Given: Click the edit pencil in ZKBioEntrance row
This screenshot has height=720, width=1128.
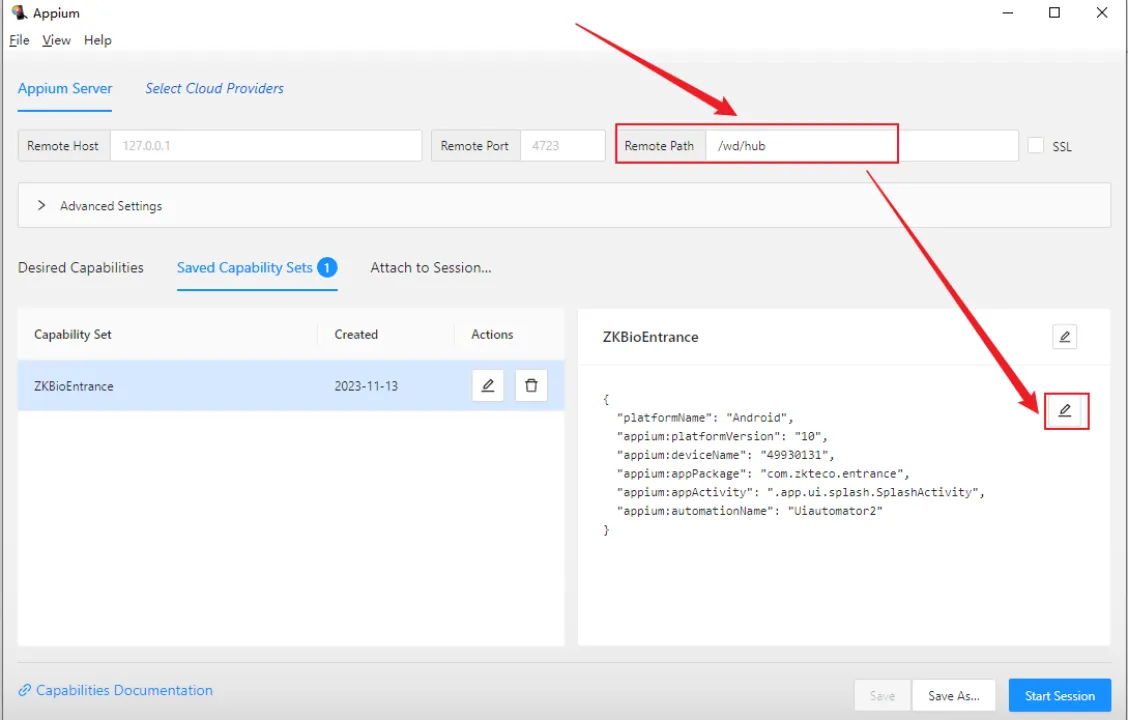Looking at the screenshot, I should 488,385.
